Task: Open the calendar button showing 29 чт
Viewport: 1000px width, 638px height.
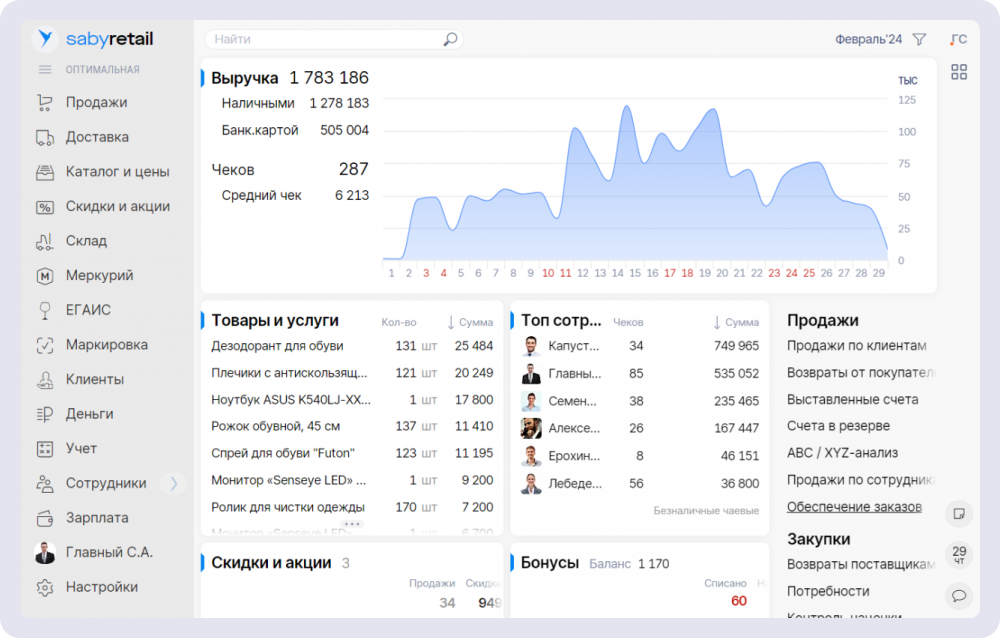Action: 959,555
